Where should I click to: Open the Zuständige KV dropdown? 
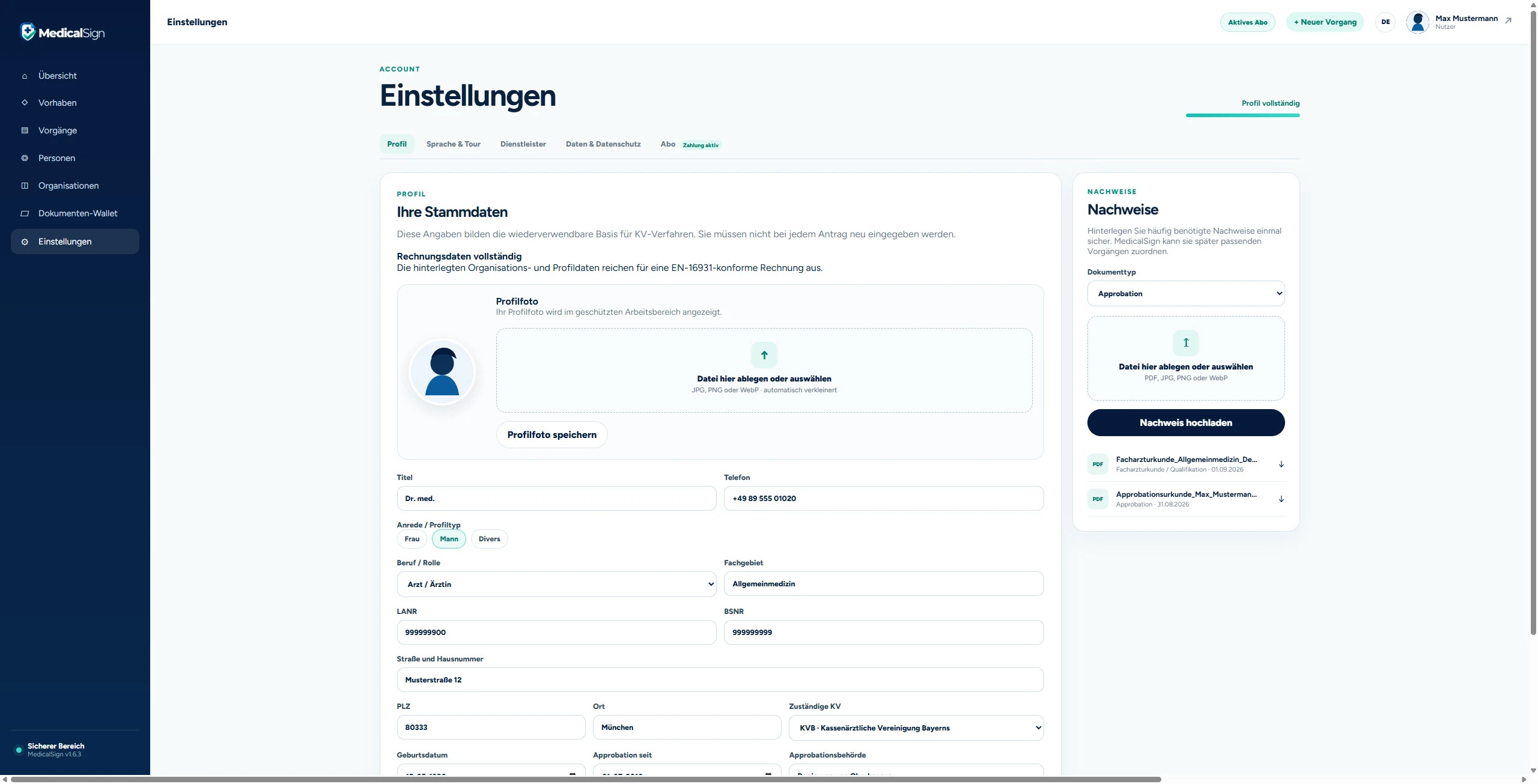click(x=916, y=728)
